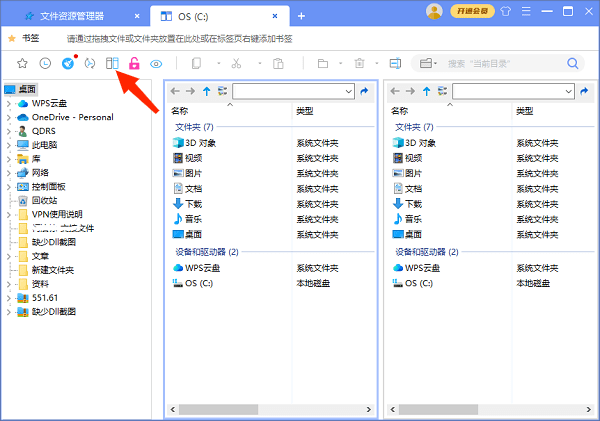
Task: Toggle the eye preview icon in toolbar
Action: point(156,63)
